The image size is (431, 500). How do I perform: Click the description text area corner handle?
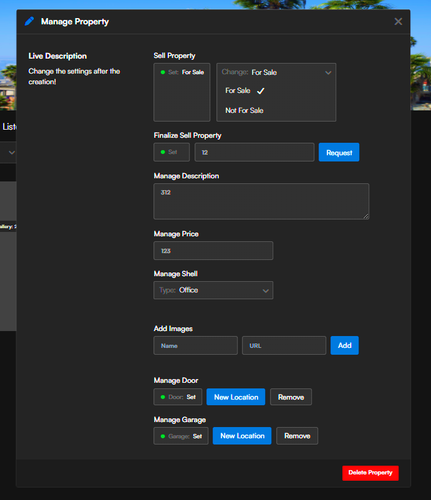366,216
